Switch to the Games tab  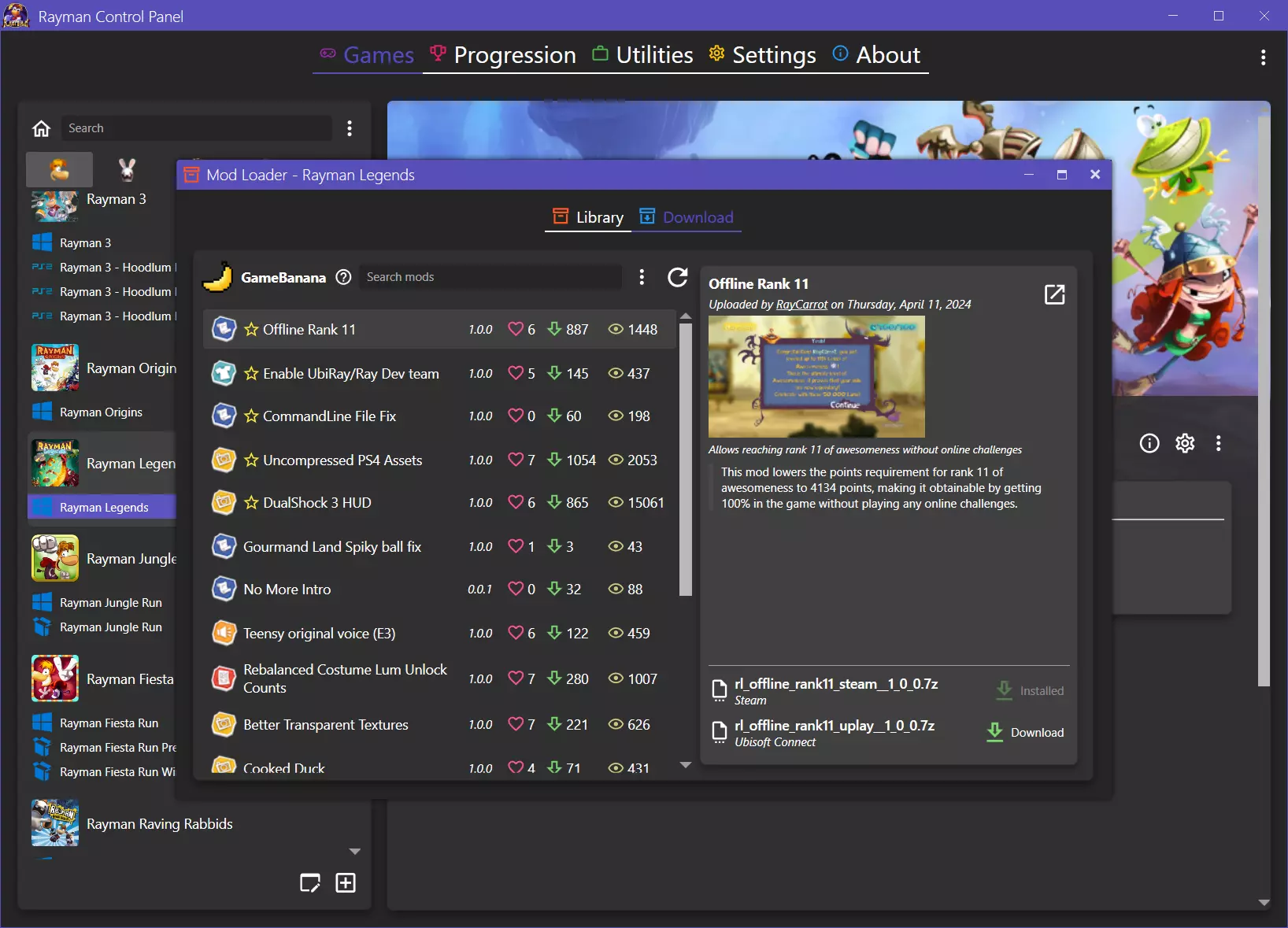point(367,55)
